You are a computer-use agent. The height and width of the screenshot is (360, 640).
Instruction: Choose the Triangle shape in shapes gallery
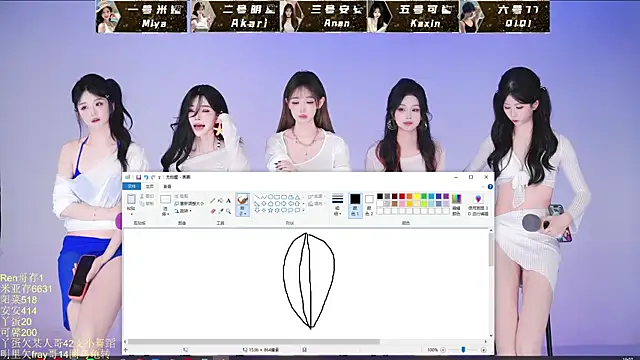pos(298,197)
